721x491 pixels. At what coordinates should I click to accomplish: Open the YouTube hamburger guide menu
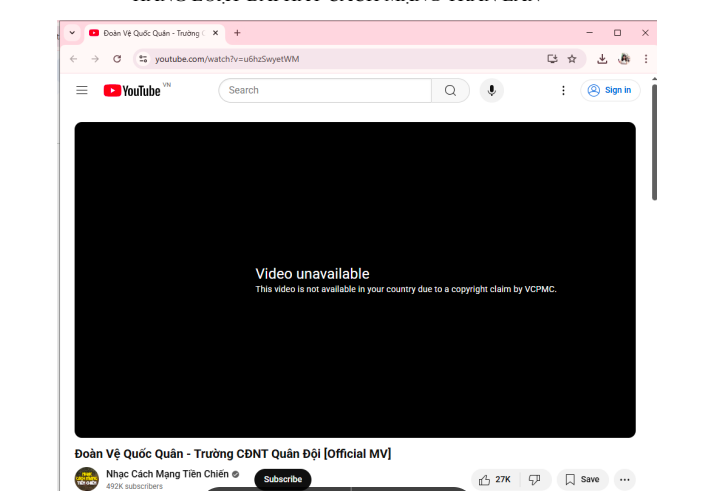pos(82,90)
